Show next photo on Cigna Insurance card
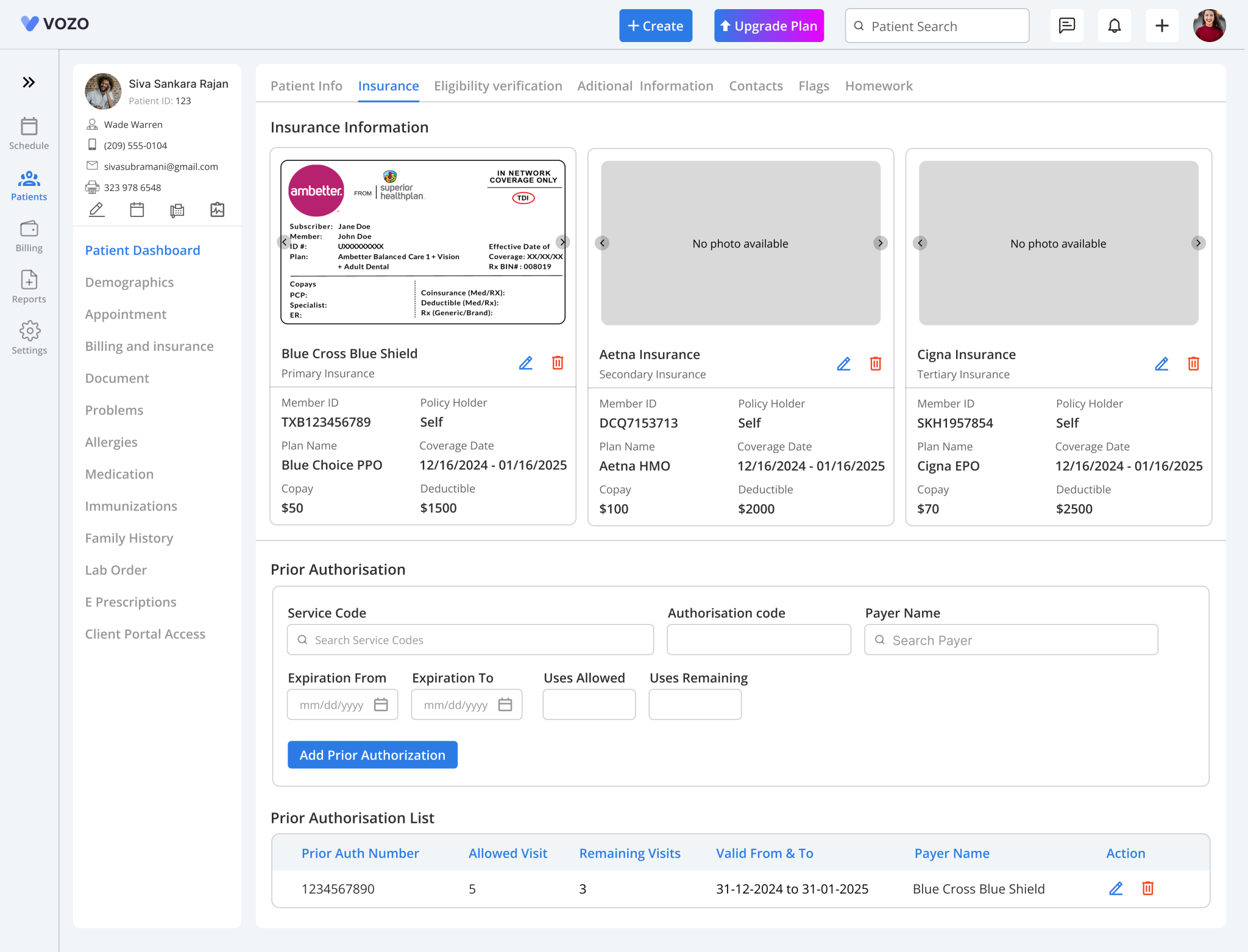1248x952 pixels. [x=1198, y=243]
